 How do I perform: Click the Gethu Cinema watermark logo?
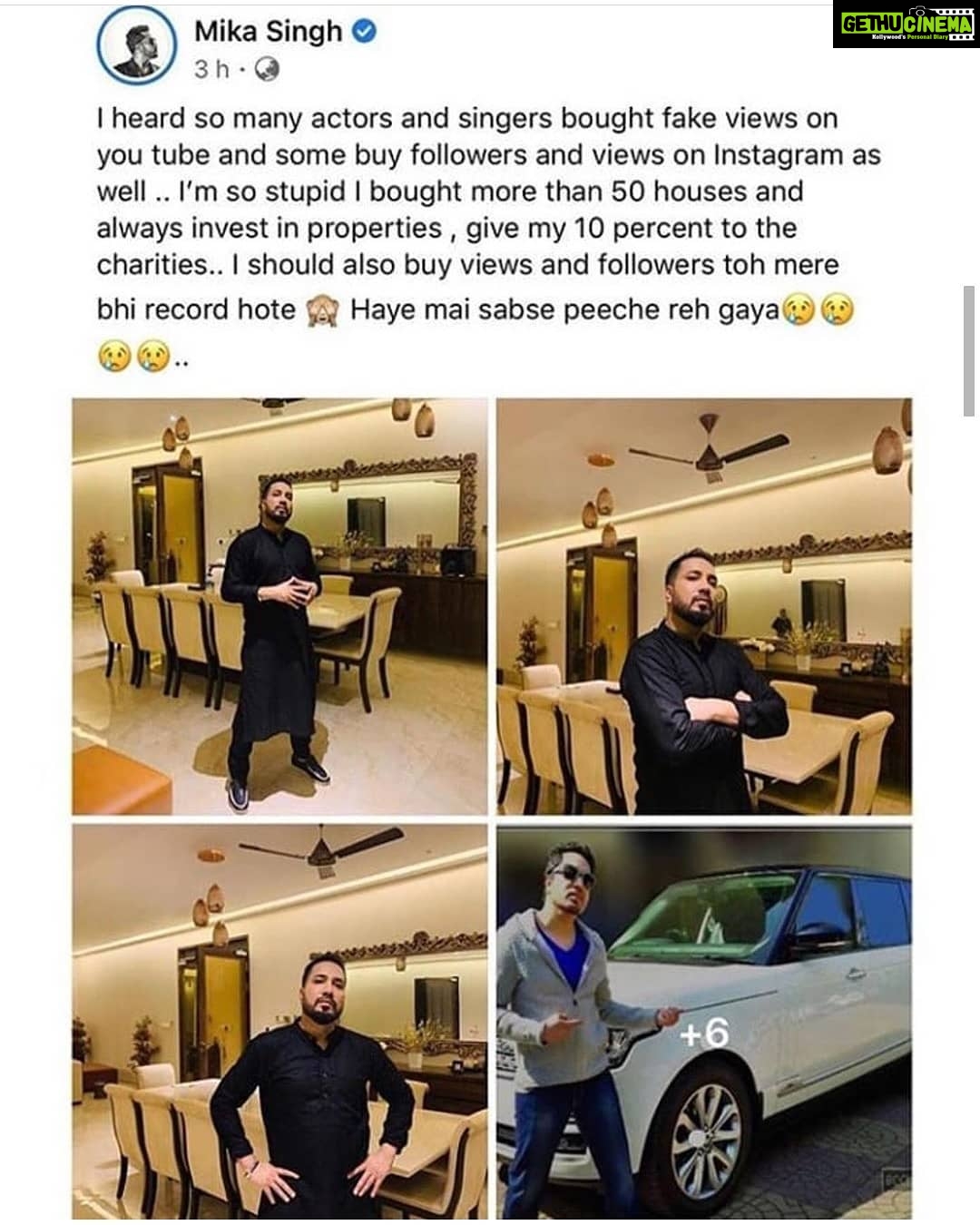point(903,24)
